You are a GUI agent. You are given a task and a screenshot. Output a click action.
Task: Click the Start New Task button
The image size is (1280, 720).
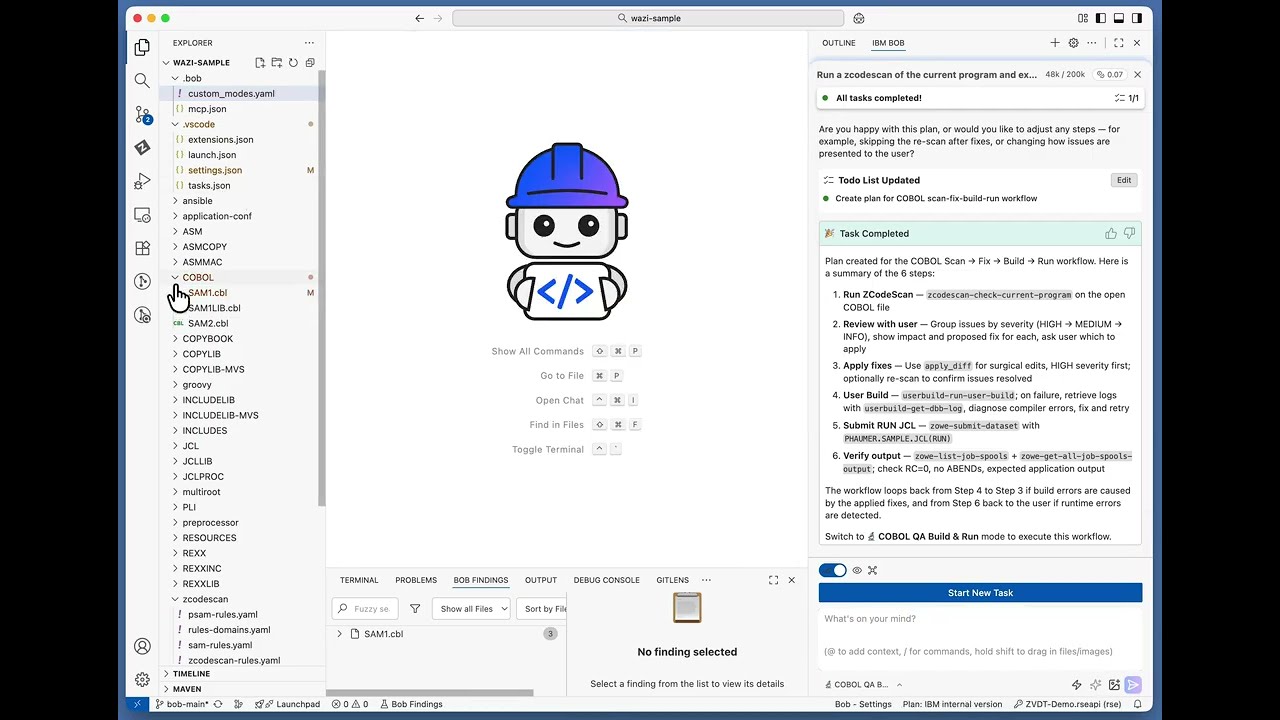[x=980, y=593]
